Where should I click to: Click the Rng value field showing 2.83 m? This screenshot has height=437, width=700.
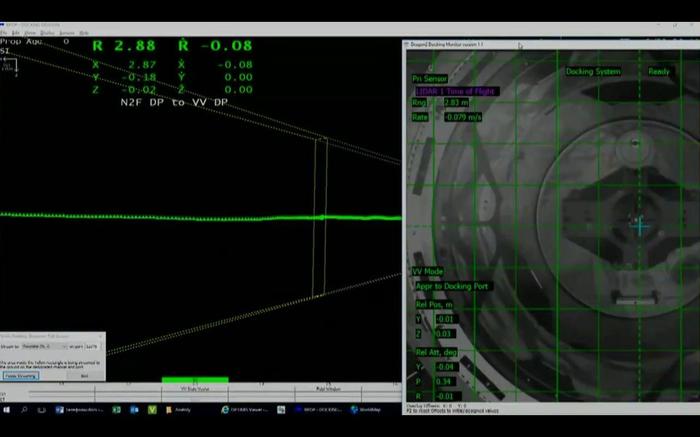click(x=456, y=103)
